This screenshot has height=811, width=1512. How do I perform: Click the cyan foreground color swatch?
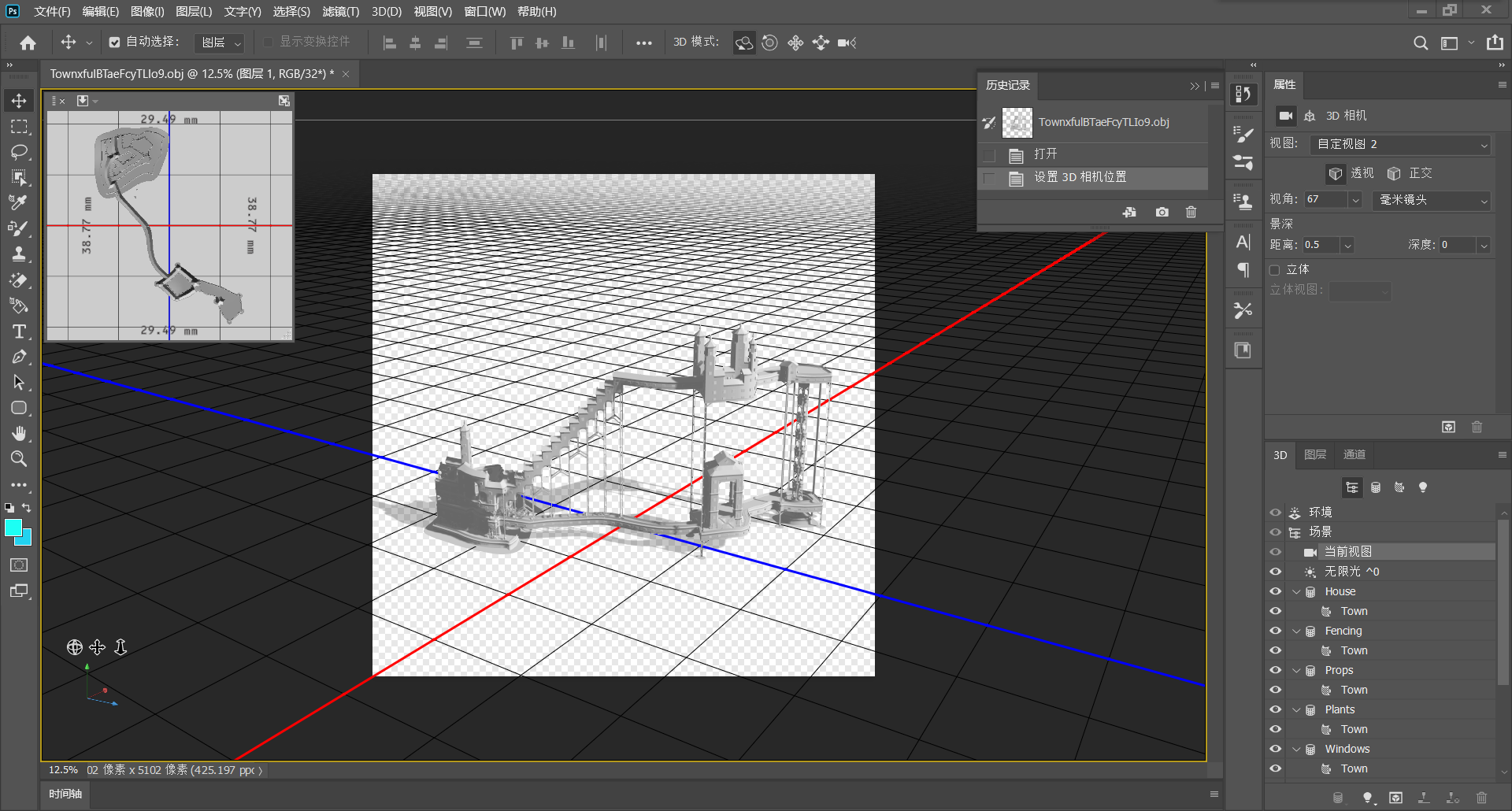(x=13, y=528)
